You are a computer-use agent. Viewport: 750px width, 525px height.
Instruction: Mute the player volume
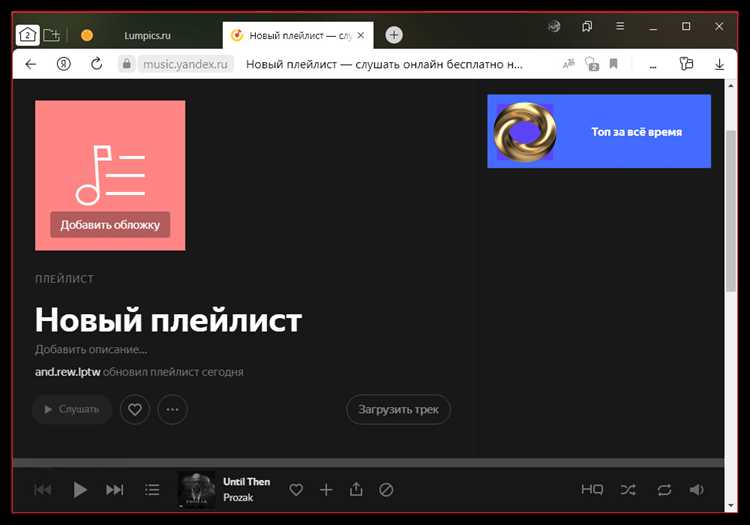(x=696, y=490)
